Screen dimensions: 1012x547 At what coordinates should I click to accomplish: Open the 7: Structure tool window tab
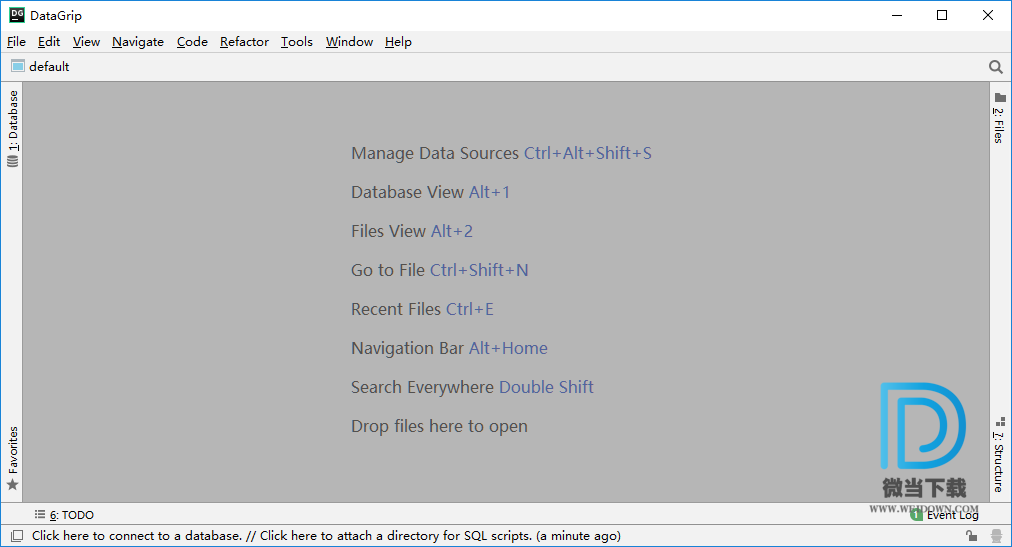998,462
